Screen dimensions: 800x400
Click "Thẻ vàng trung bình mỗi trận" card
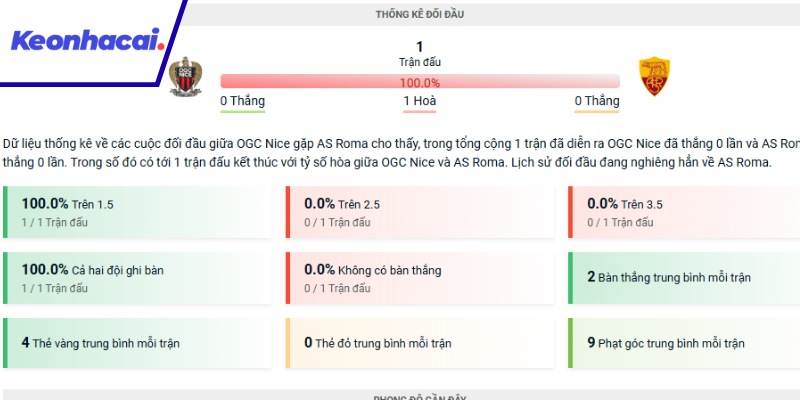136,343
